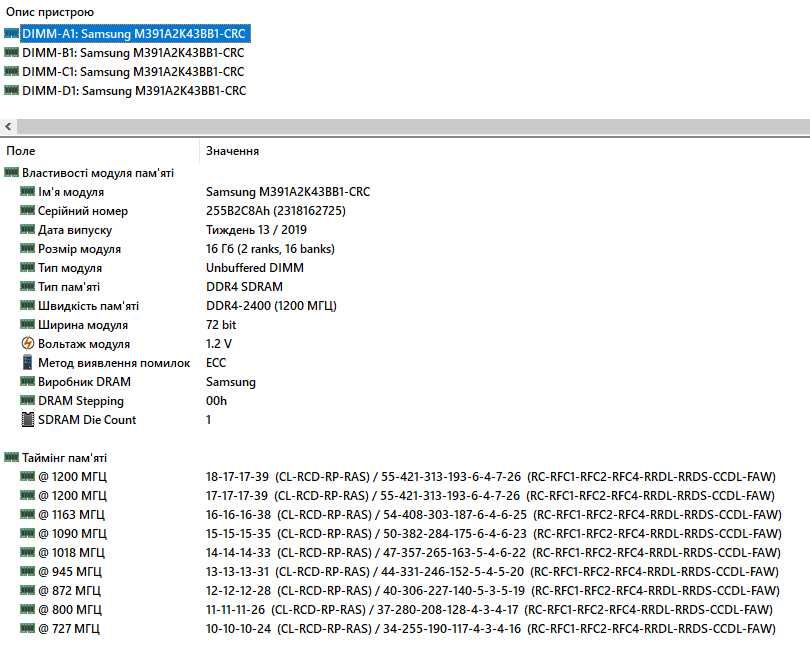Click the memory chip icon beside DIMM-A1
Viewport: 810px width, 648px height.
point(11,34)
